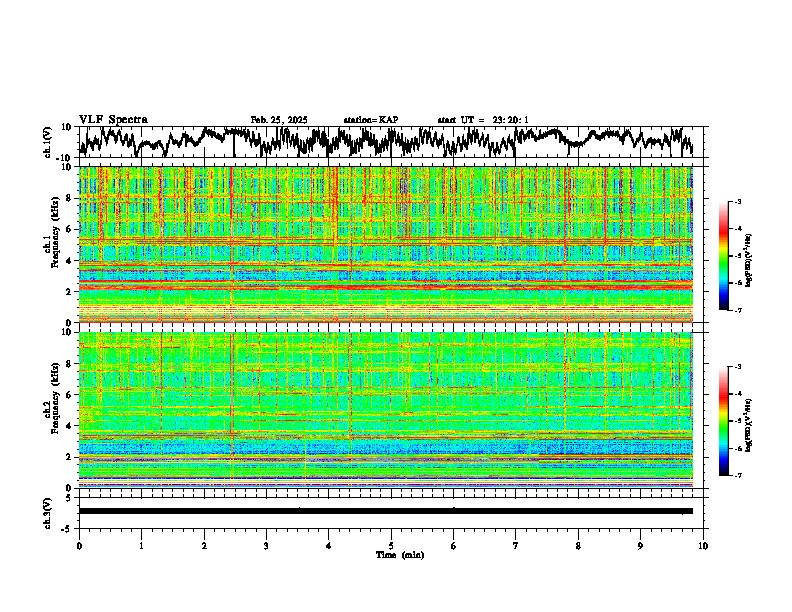Click the ch.1 colorbar log(PSD) units label
792x612 pixels.
[x=749, y=260]
